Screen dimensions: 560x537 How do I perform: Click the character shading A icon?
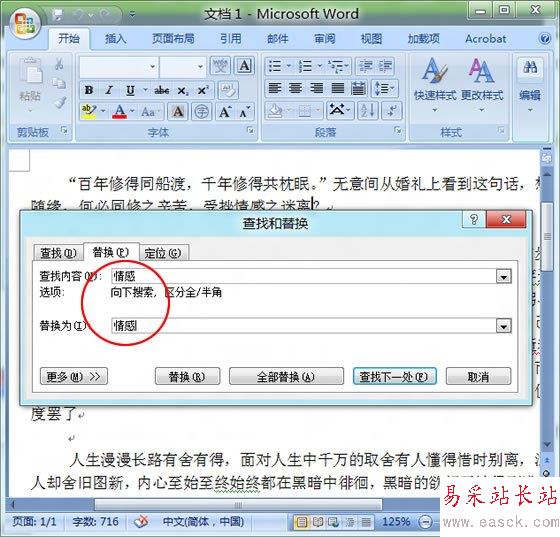point(178,111)
